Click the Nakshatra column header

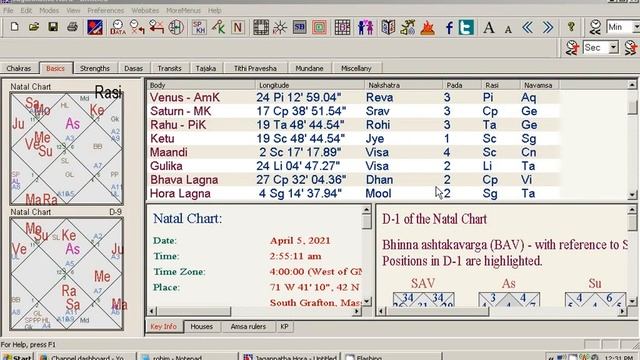[403, 85]
